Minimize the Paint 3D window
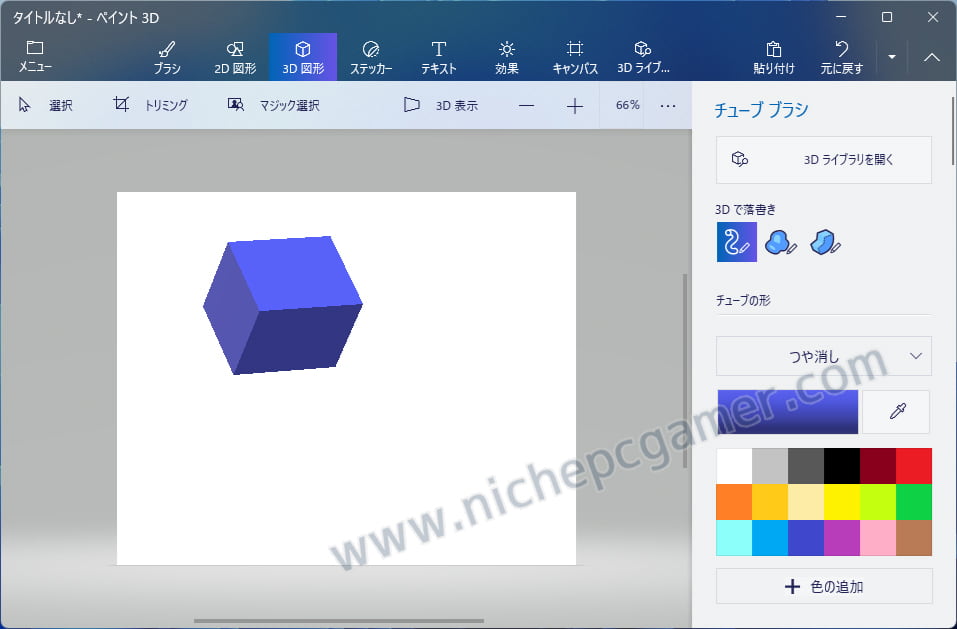The width and height of the screenshot is (957, 629). coord(841,17)
